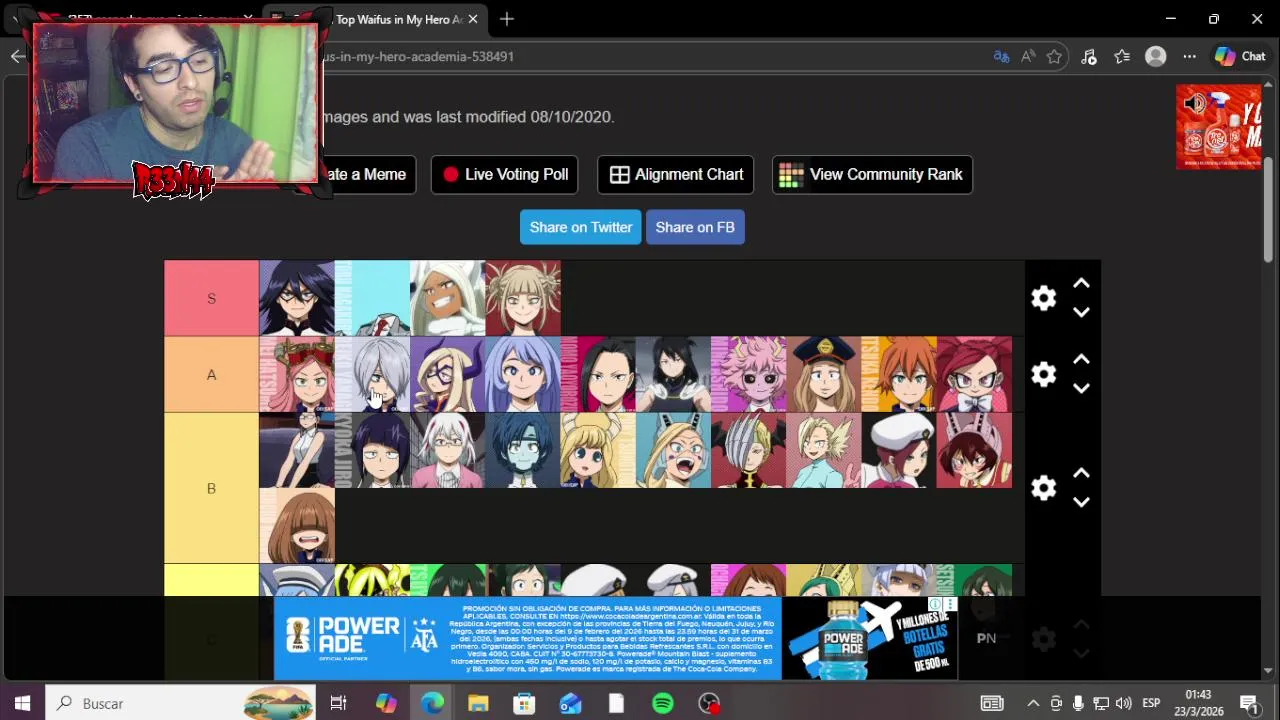Click the Live Voting Poll button
Screen dimensions: 1280x720
(x=506, y=174)
